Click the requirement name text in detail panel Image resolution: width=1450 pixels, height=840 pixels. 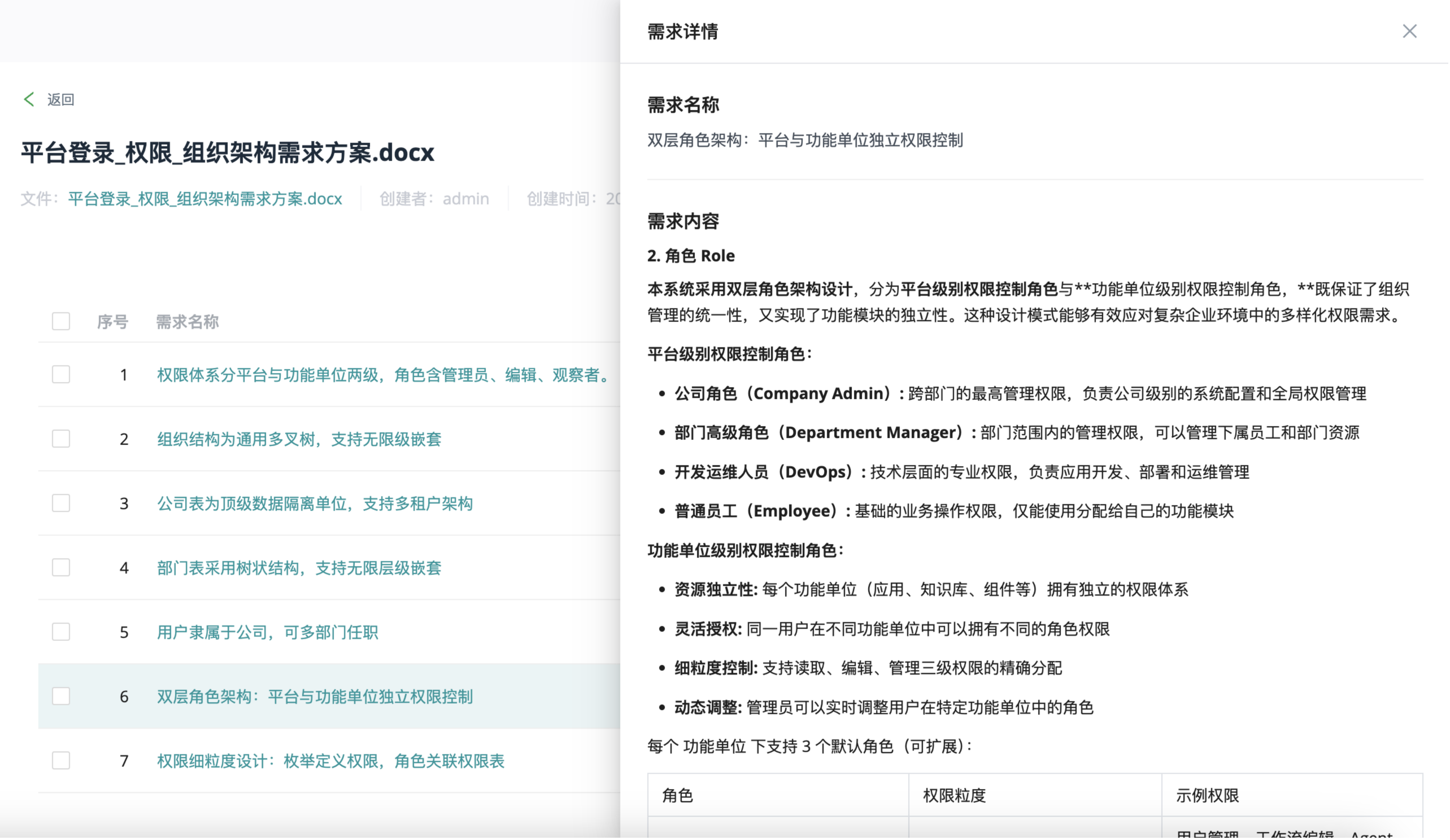[x=805, y=140]
